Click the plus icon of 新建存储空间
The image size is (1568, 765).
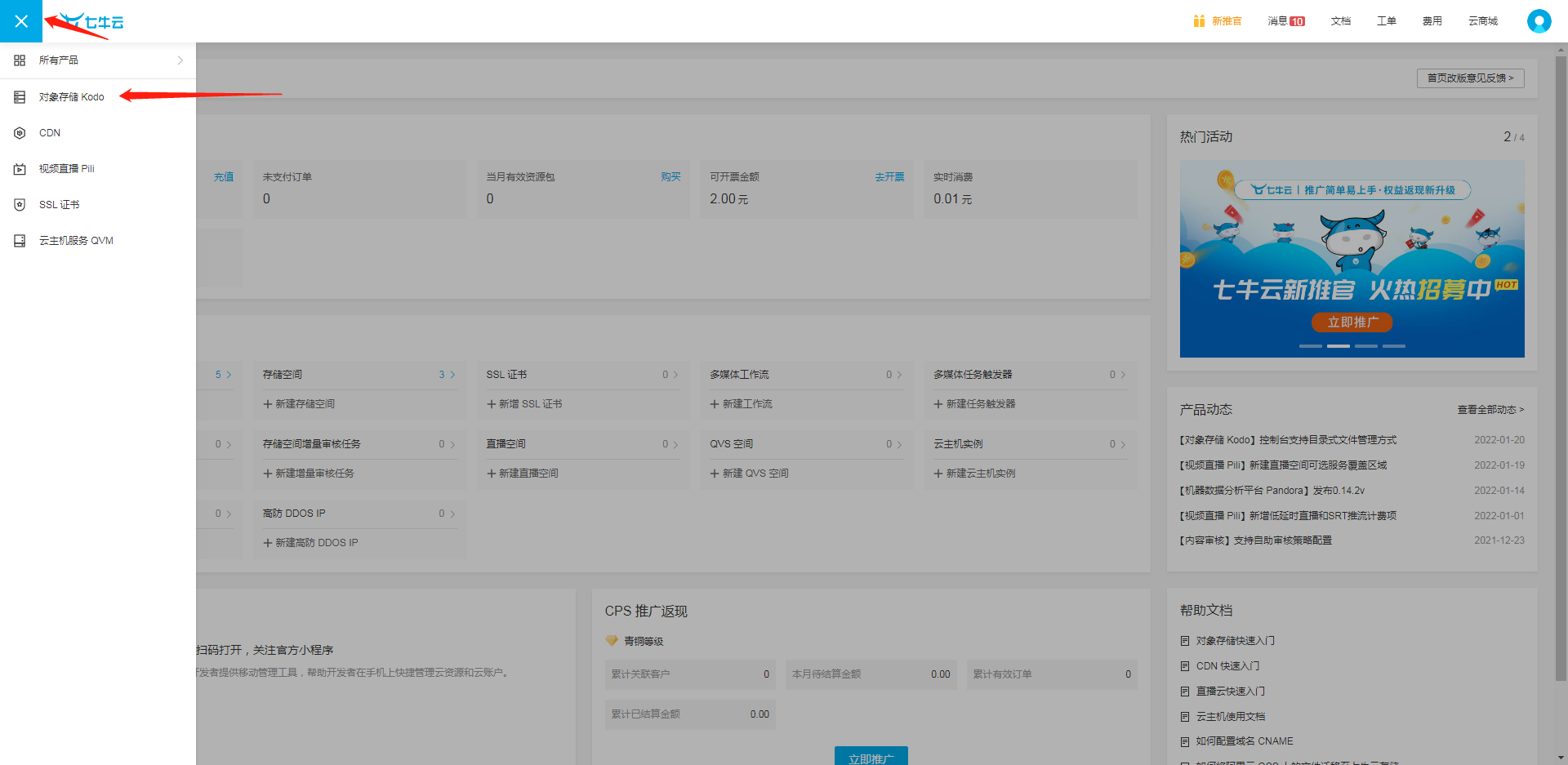pos(268,404)
